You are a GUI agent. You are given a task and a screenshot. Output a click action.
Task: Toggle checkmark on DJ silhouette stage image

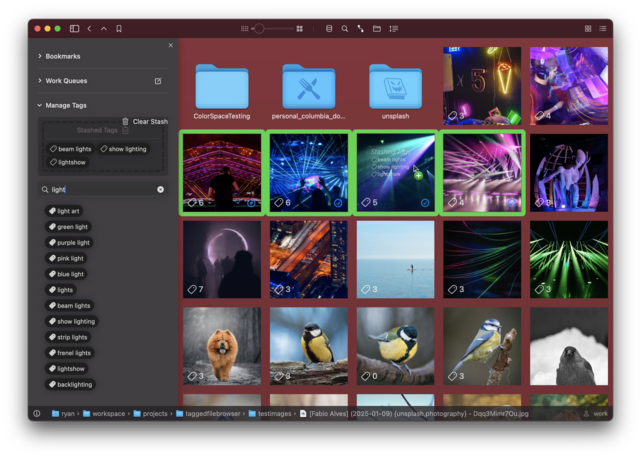coord(251,203)
